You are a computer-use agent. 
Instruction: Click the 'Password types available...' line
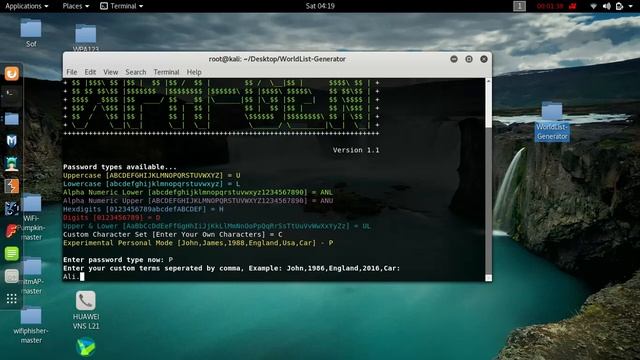click(x=120, y=167)
